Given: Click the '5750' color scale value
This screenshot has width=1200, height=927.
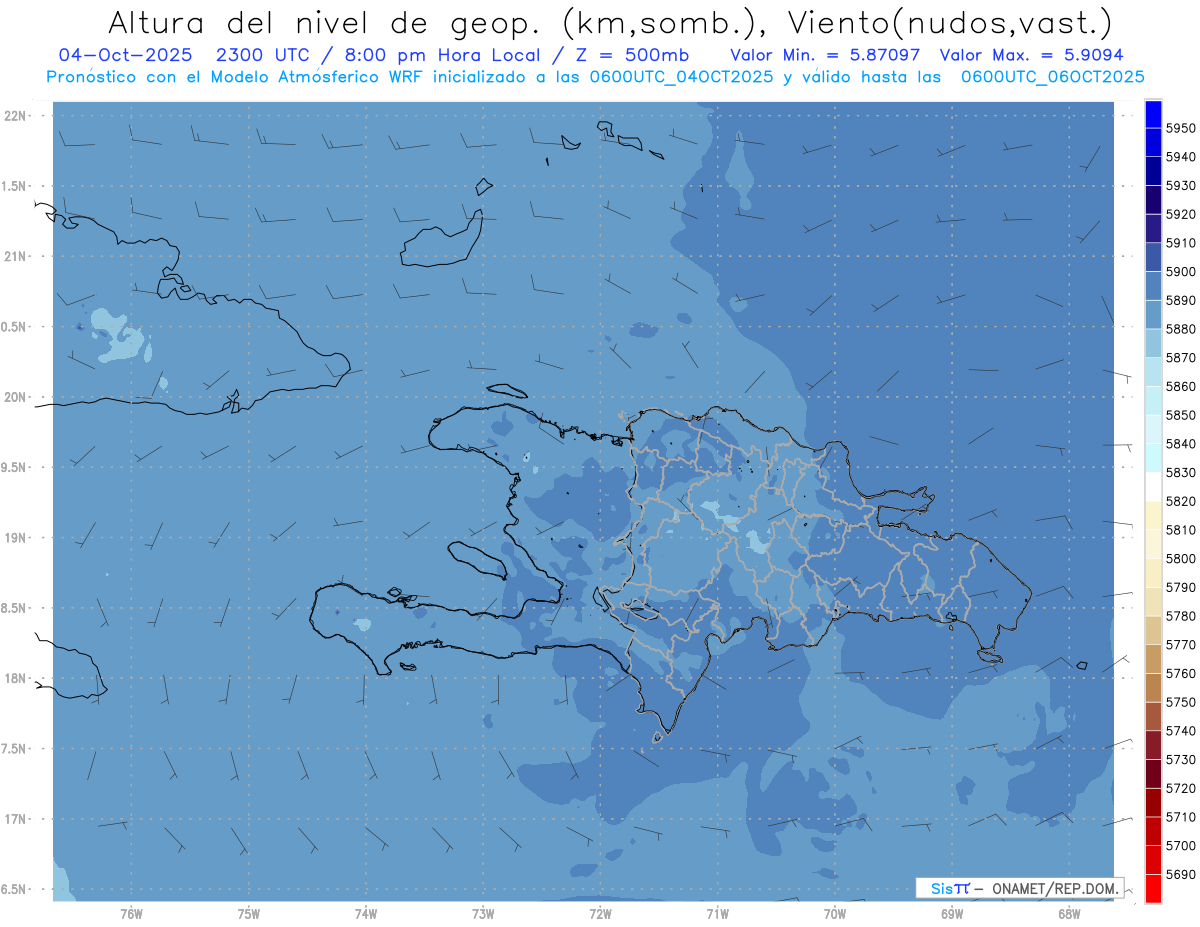Looking at the screenshot, I should pos(1181,702).
